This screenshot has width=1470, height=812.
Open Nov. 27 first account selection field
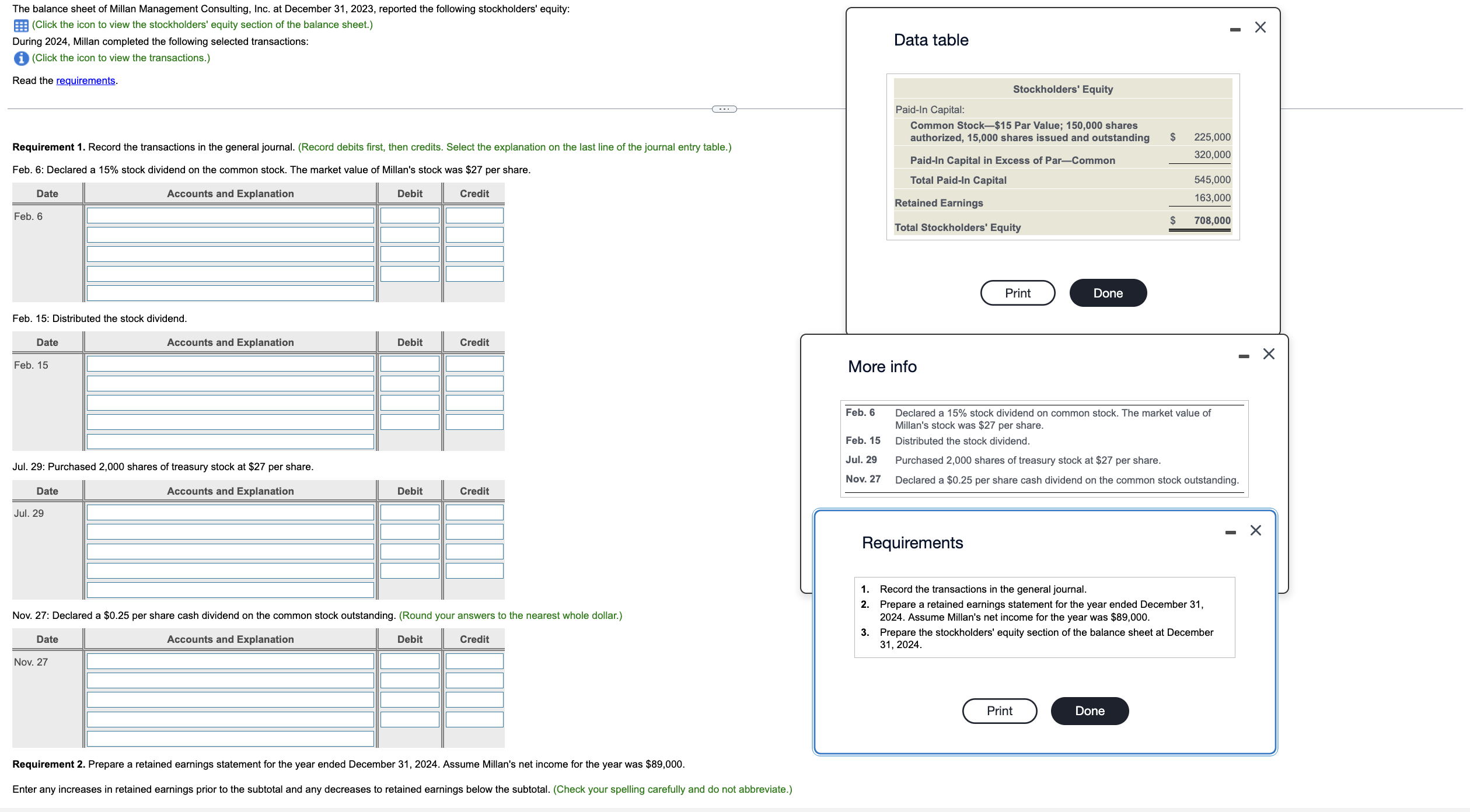click(x=230, y=661)
